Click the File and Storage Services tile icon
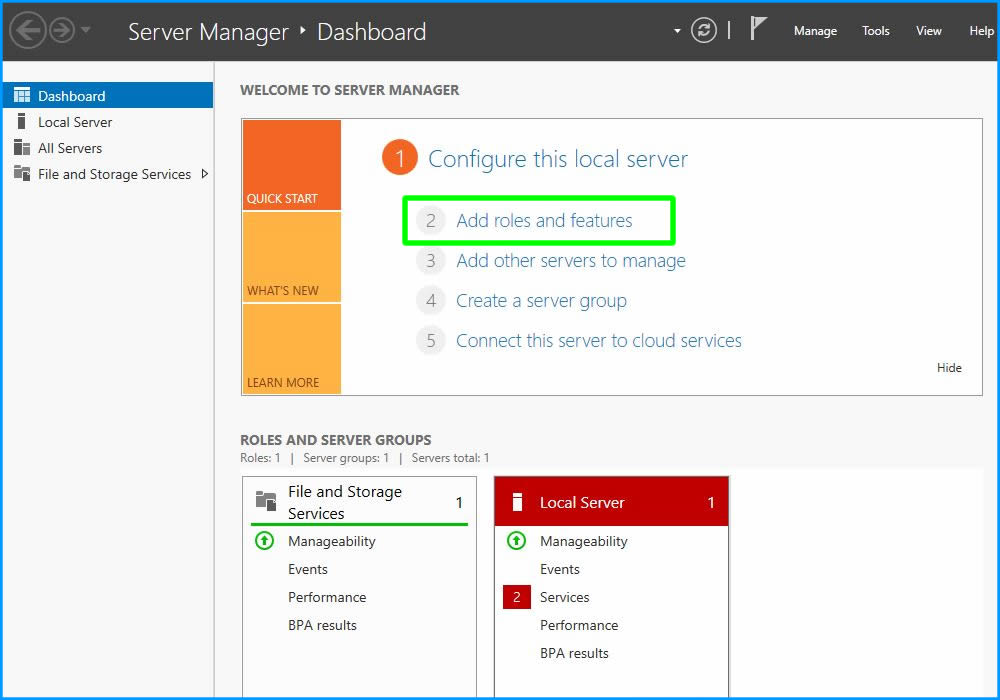This screenshot has width=1000, height=700. (x=266, y=501)
